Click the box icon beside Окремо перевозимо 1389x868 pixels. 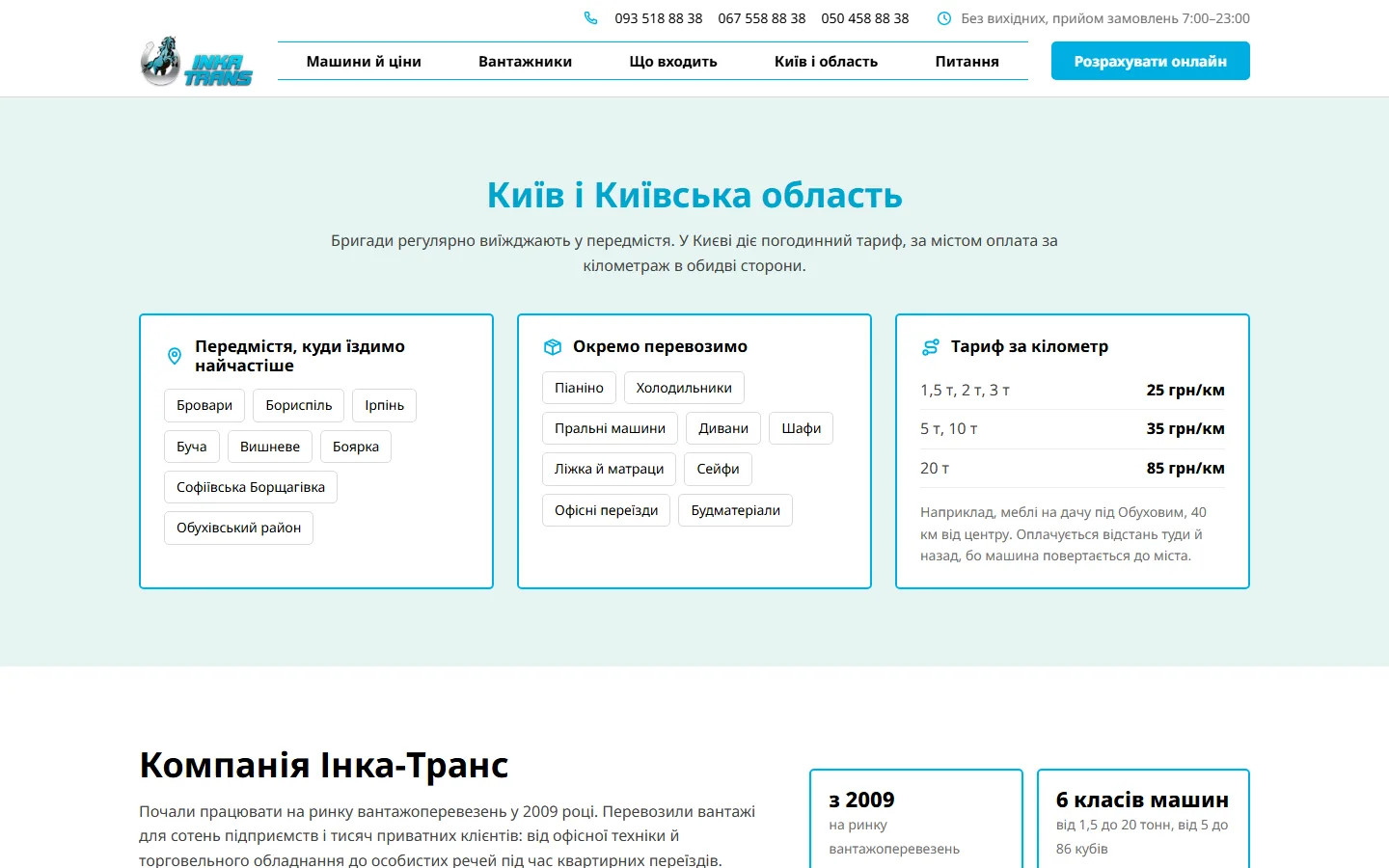point(553,347)
